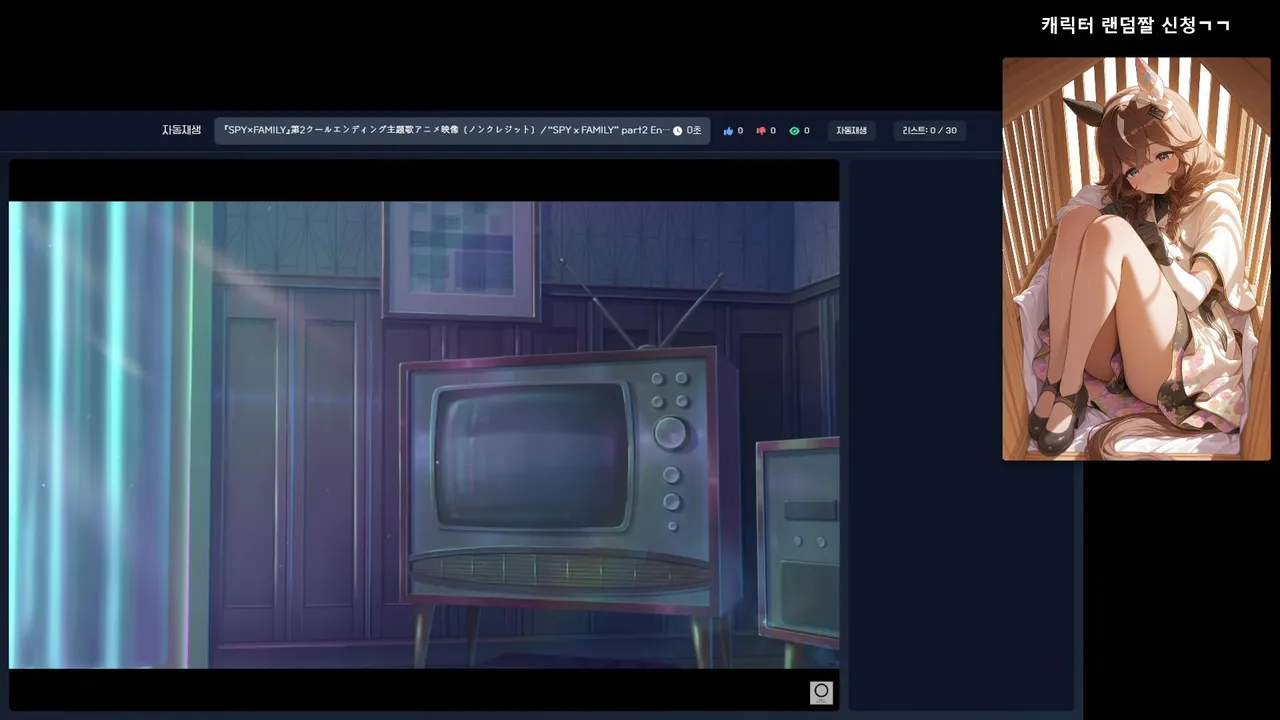Click the 자동재생 label left of the title
Viewport: 1280px width, 720px height.
pyautogui.click(x=182, y=130)
